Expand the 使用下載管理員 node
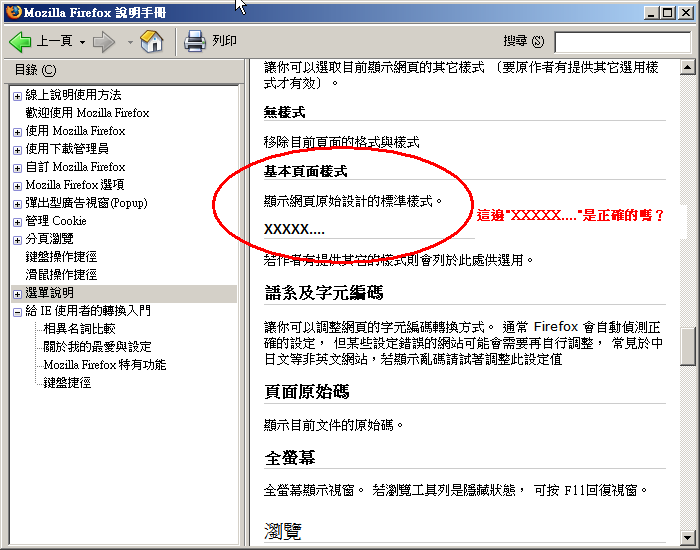700x550 pixels. tap(17, 150)
